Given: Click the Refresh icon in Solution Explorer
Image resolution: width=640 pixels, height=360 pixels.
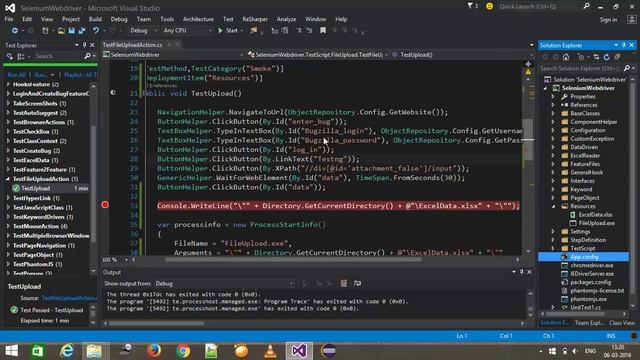Looking at the screenshot, I should [607, 57].
